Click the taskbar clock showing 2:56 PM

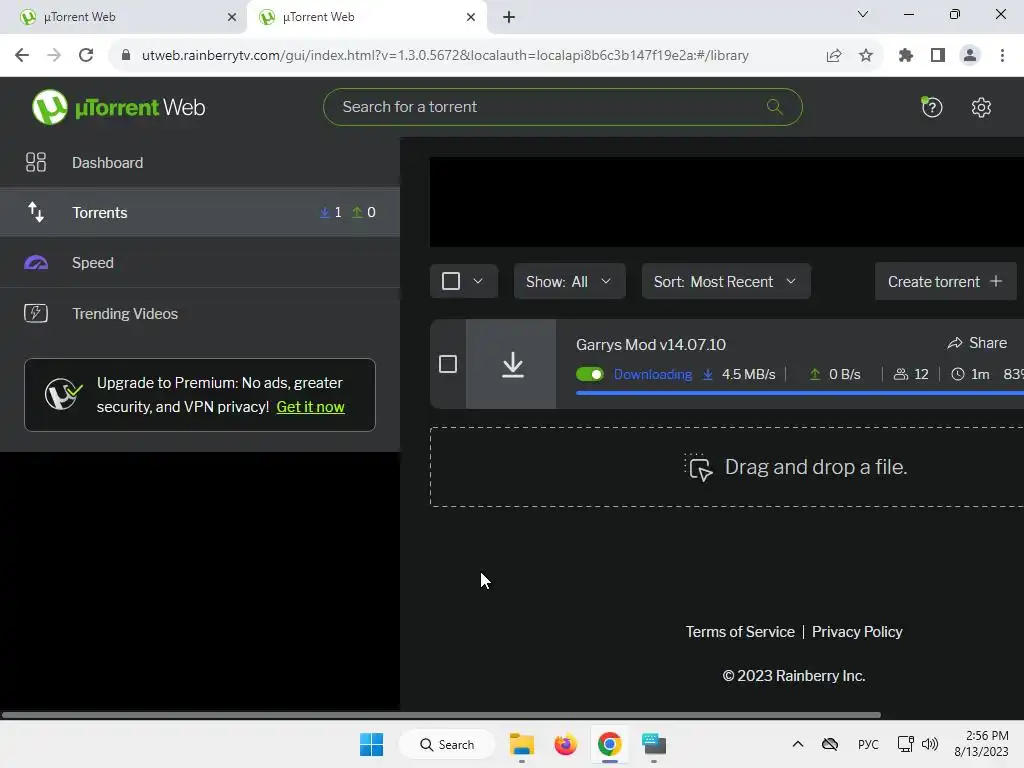click(x=982, y=744)
